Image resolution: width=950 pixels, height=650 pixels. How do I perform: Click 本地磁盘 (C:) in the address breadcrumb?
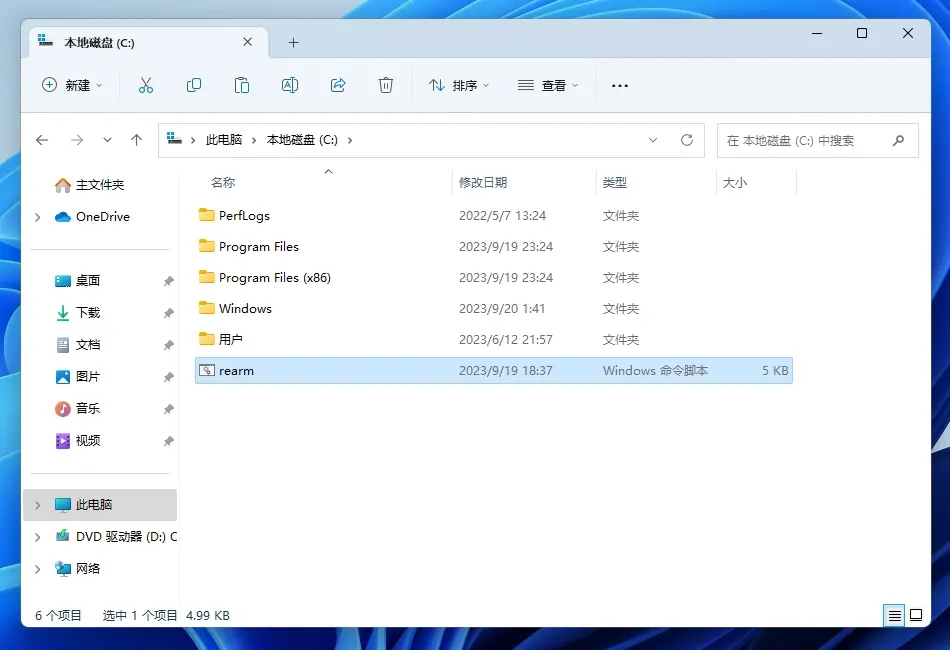coord(302,140)
